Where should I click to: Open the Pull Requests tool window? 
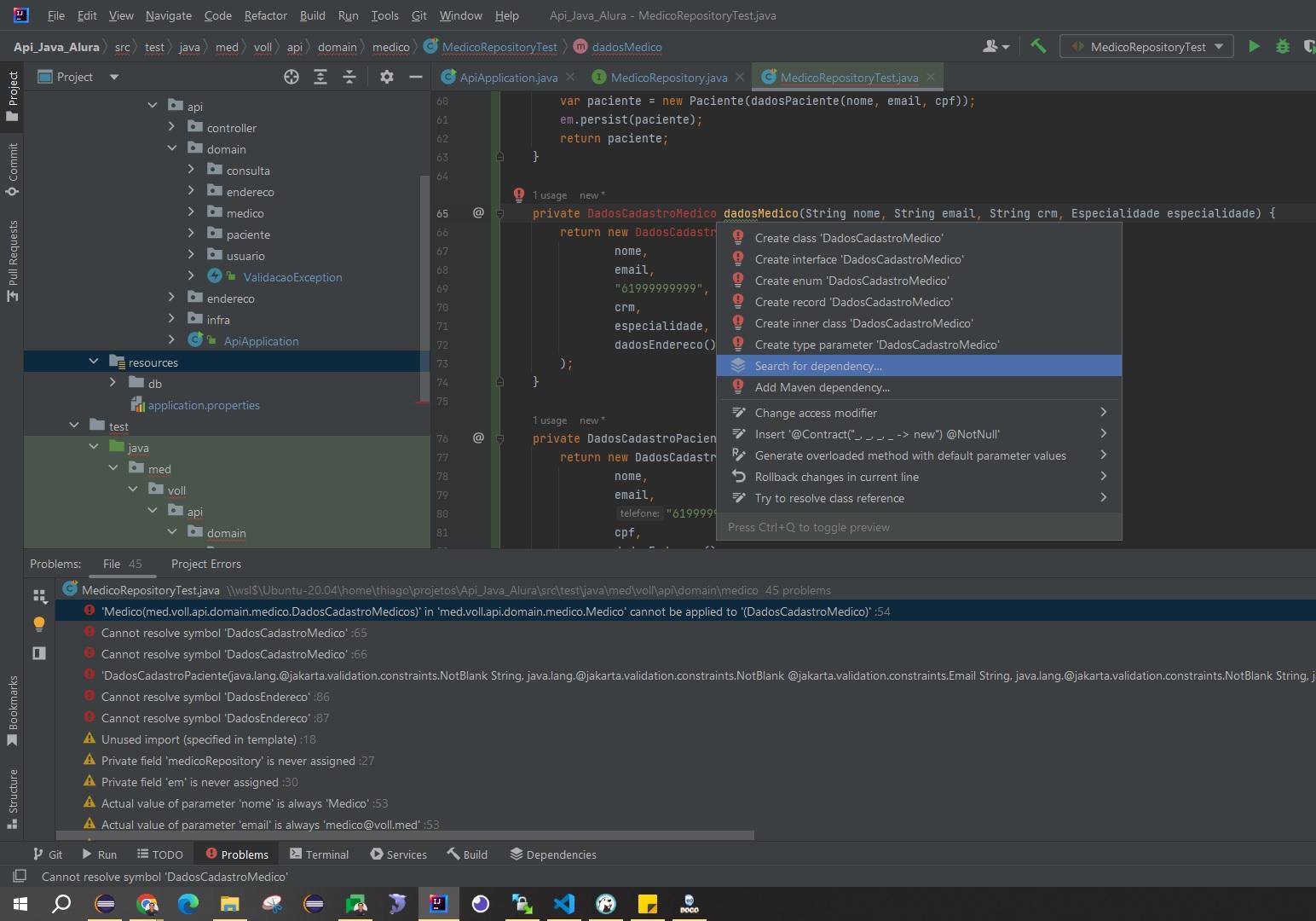(12, 260)
